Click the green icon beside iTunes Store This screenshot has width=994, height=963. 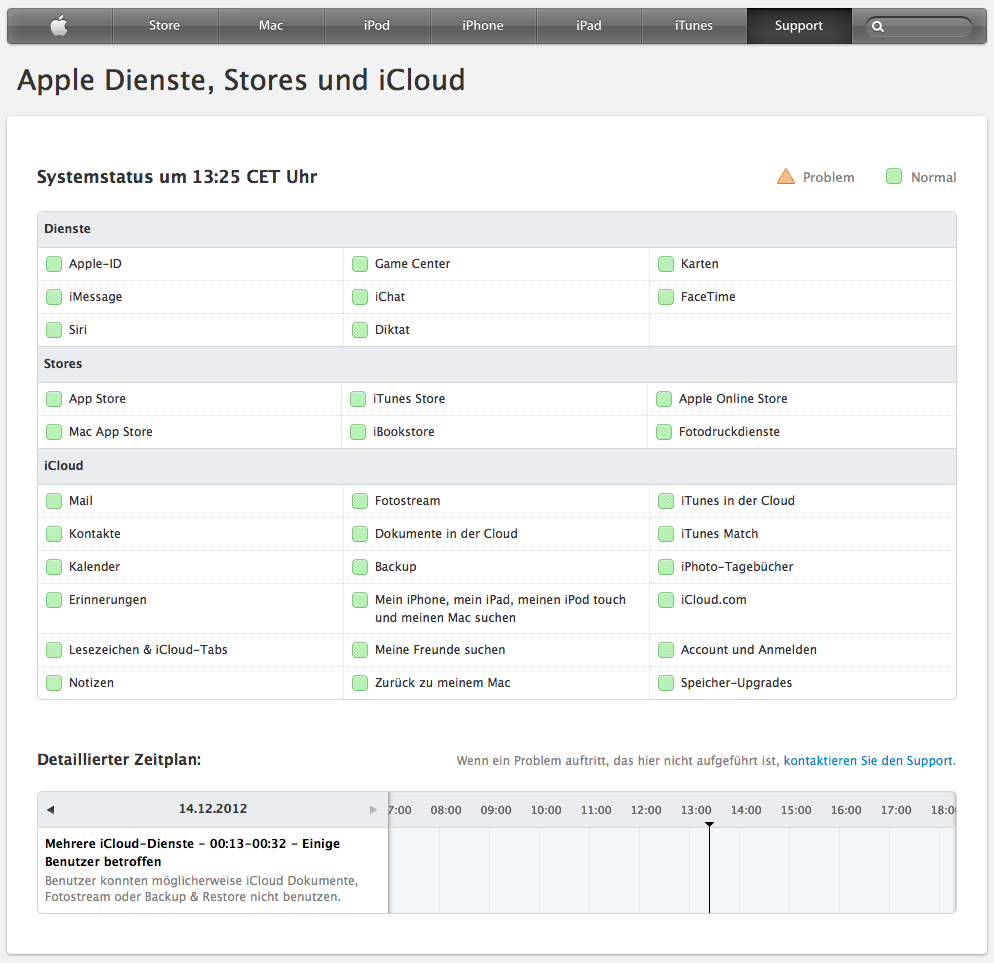pyautogui.click(x=359, y=398)
